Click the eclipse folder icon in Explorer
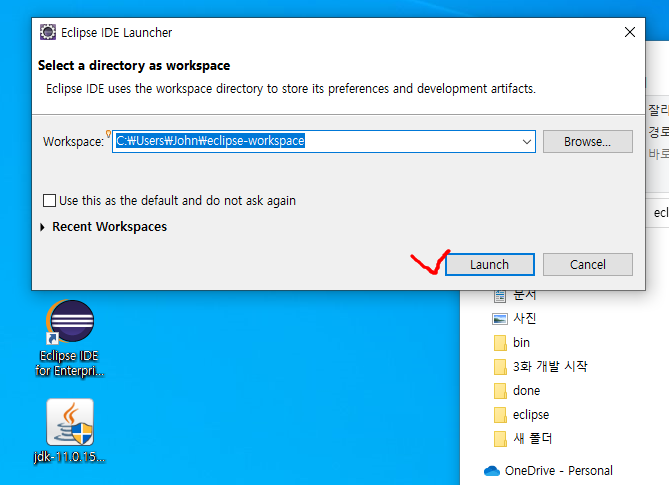669x485 pixels. [500, 415]
